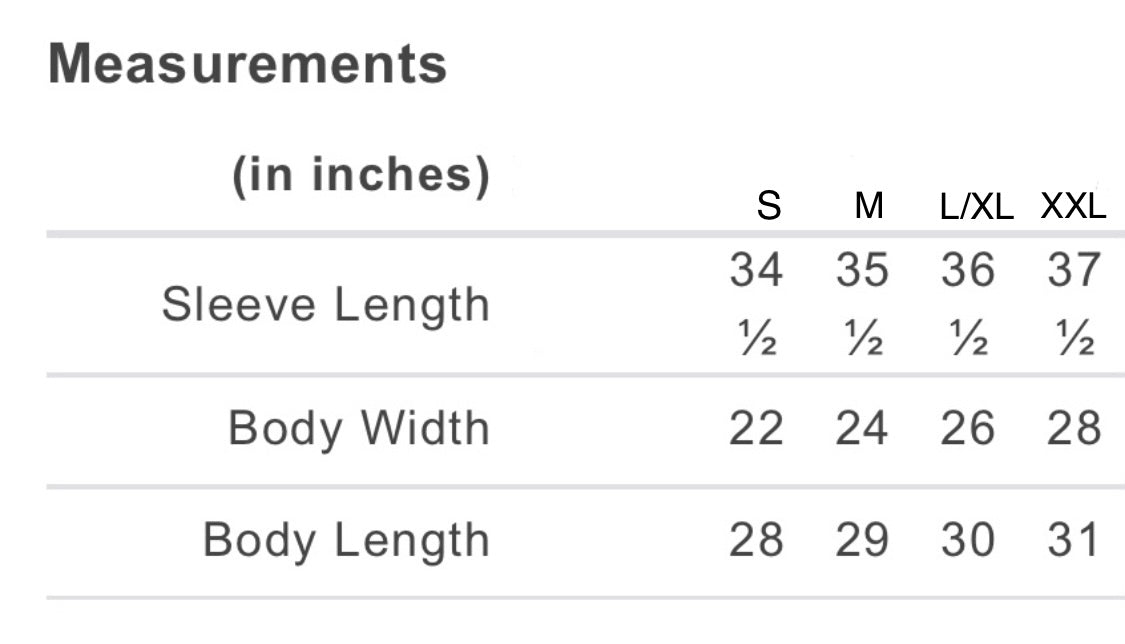Select the "(in inches)" unit label

point(361,176)
